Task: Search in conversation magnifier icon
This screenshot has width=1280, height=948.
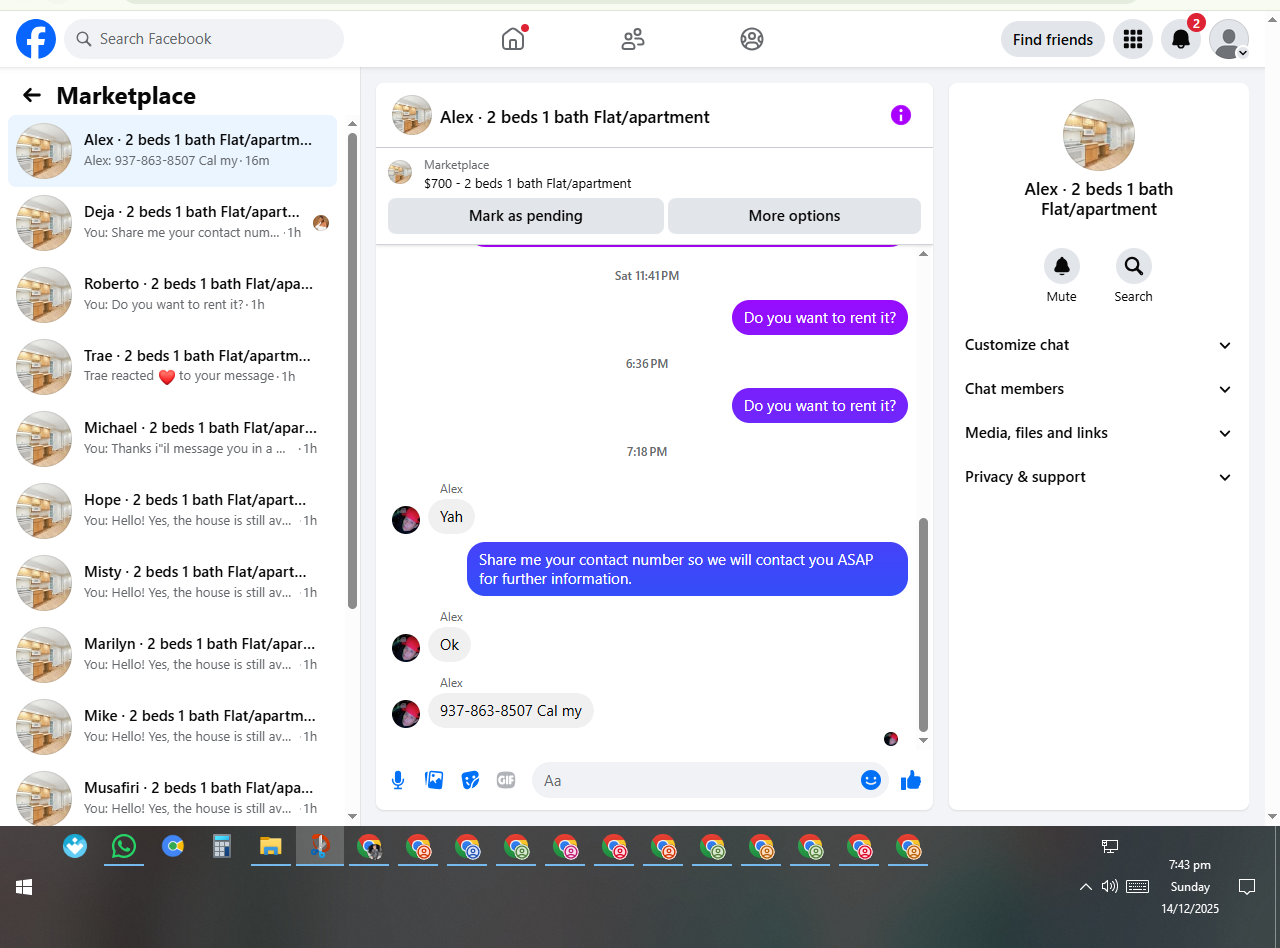Action: (1134, 266)
